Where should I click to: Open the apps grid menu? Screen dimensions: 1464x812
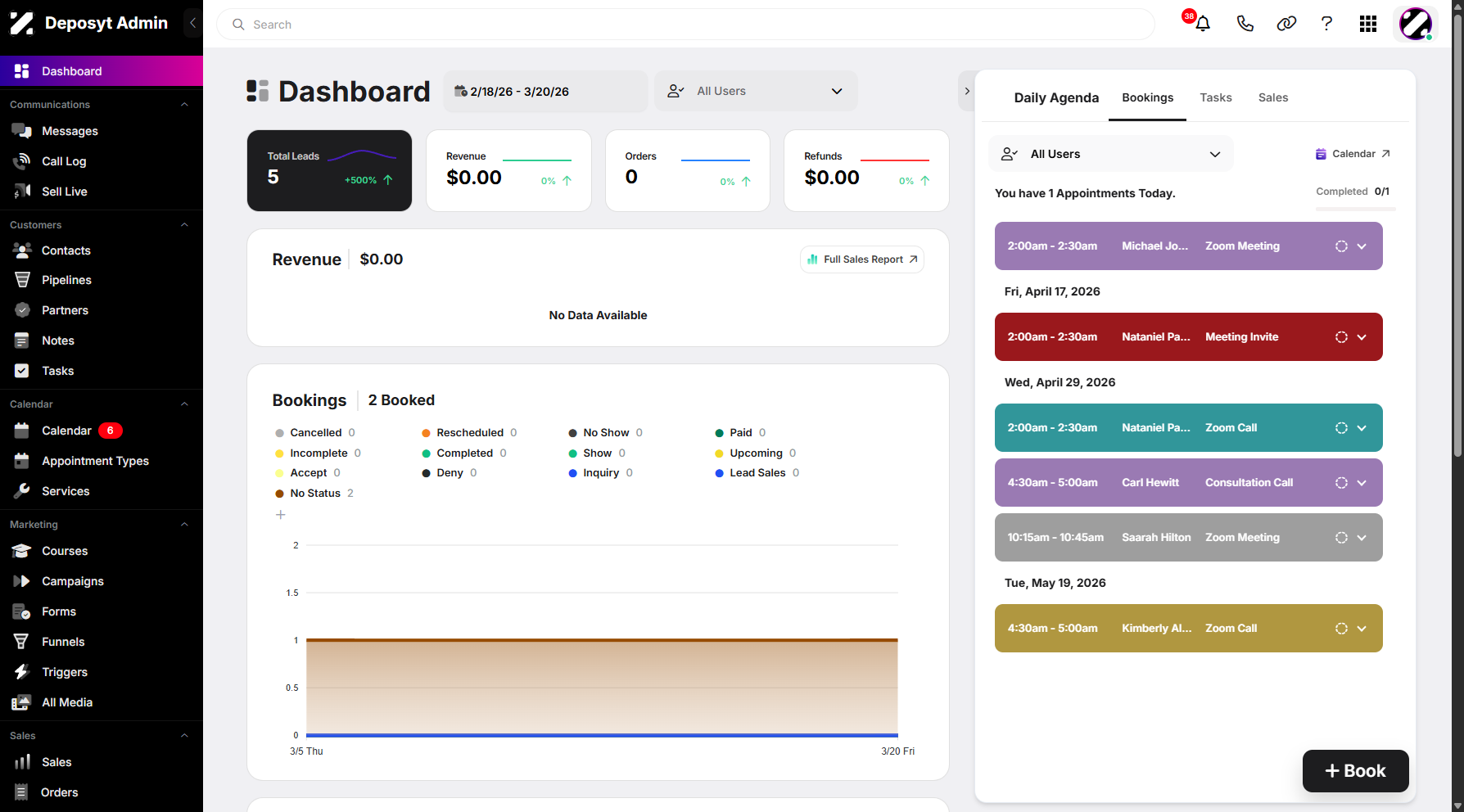[x=1368, y=24]
